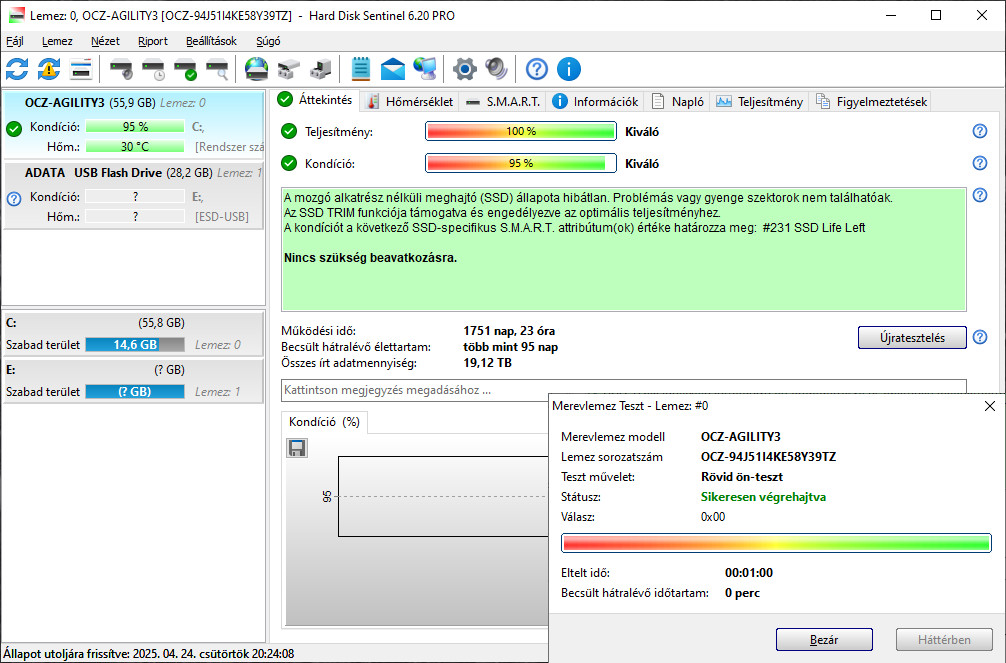Click the globe with monitor icon
The height and width of the screenshot is (663, 1006).
pyautogui.click(x=425, y=69)
